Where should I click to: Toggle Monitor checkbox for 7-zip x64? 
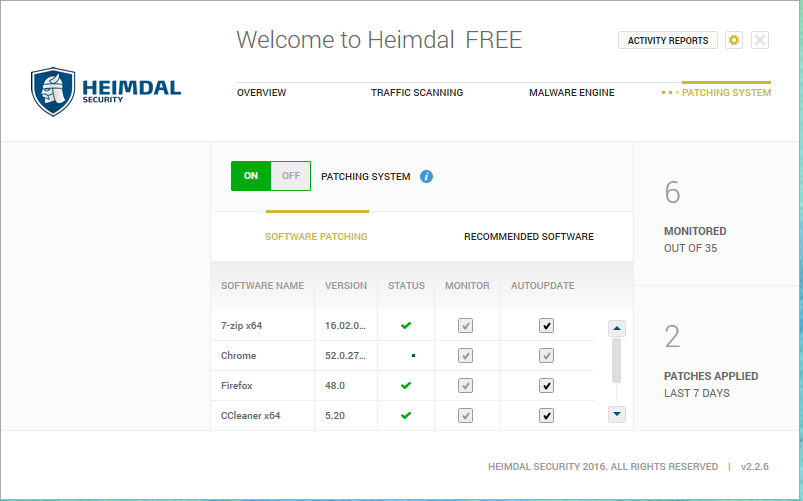click(466, 325)
